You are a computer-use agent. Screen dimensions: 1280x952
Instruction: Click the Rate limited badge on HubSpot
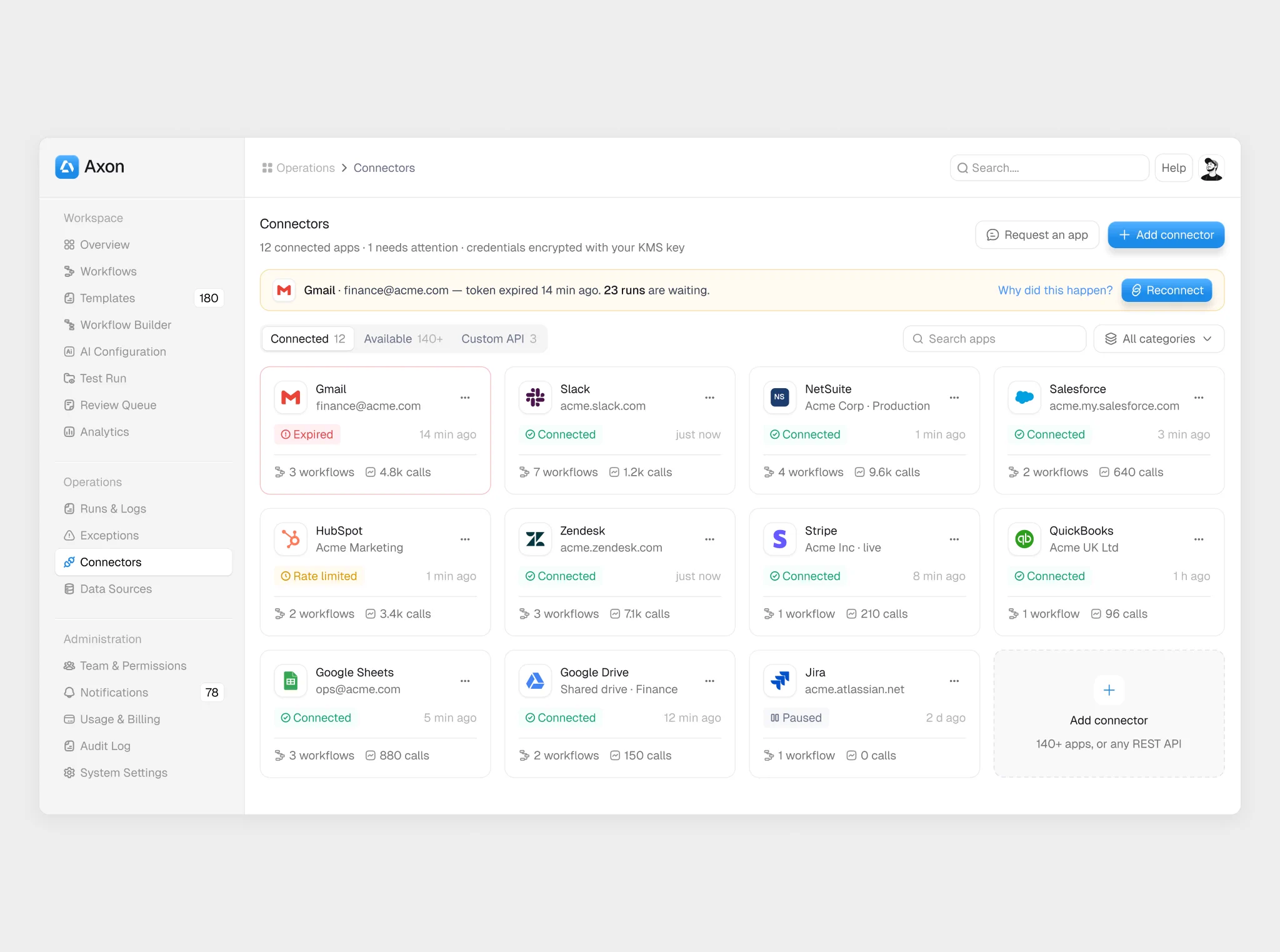pos(319,576)
